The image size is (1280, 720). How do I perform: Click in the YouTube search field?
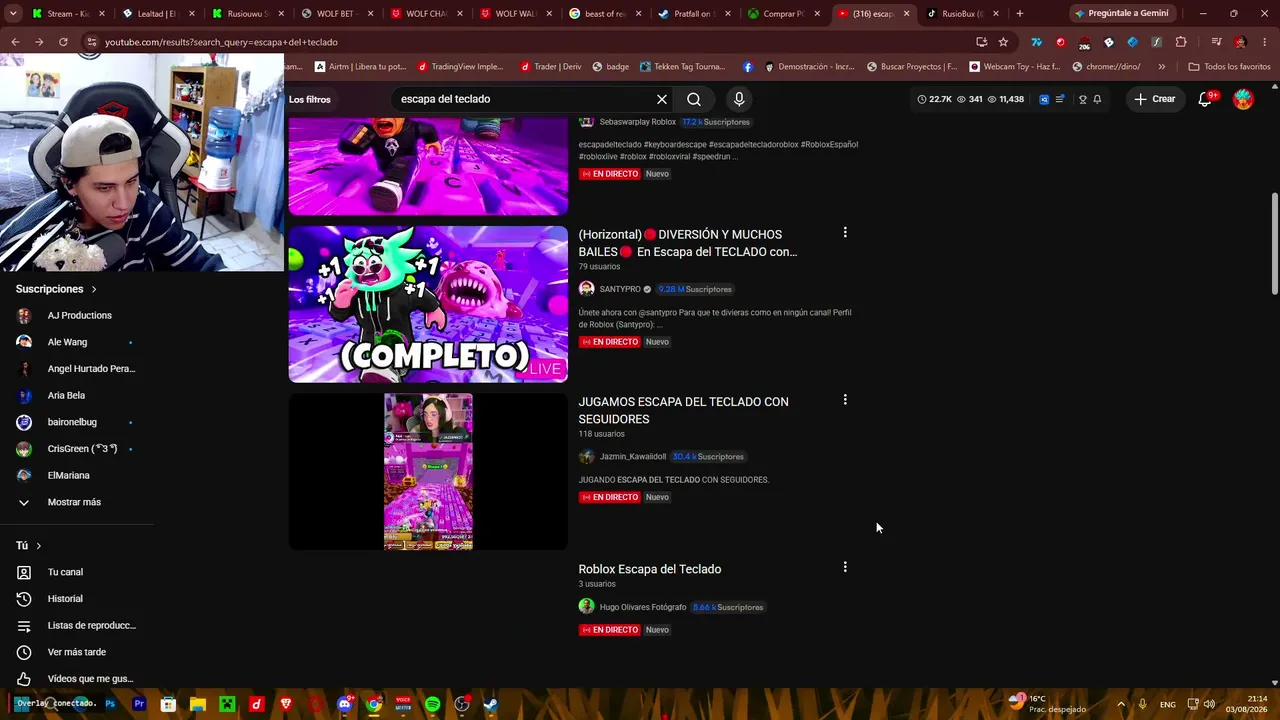pos(520,99)
